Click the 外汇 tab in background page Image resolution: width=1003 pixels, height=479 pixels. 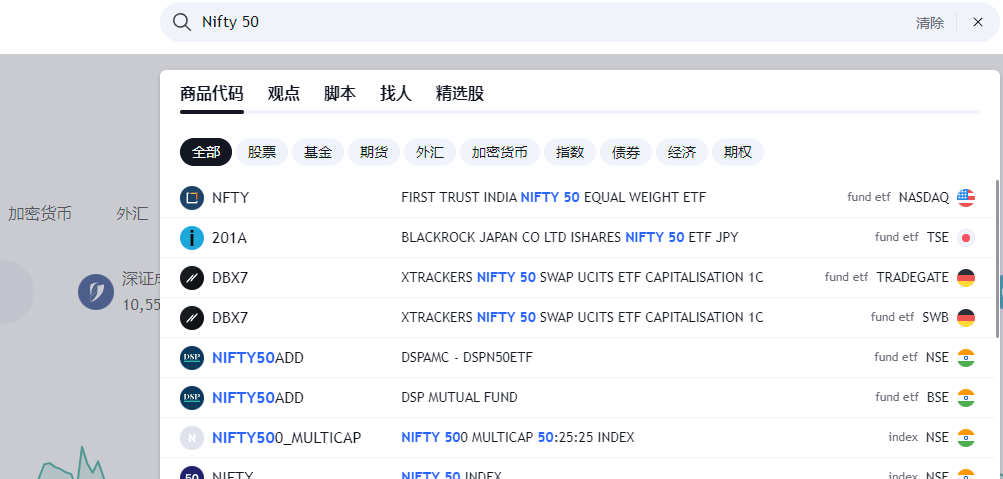point(132,214)
